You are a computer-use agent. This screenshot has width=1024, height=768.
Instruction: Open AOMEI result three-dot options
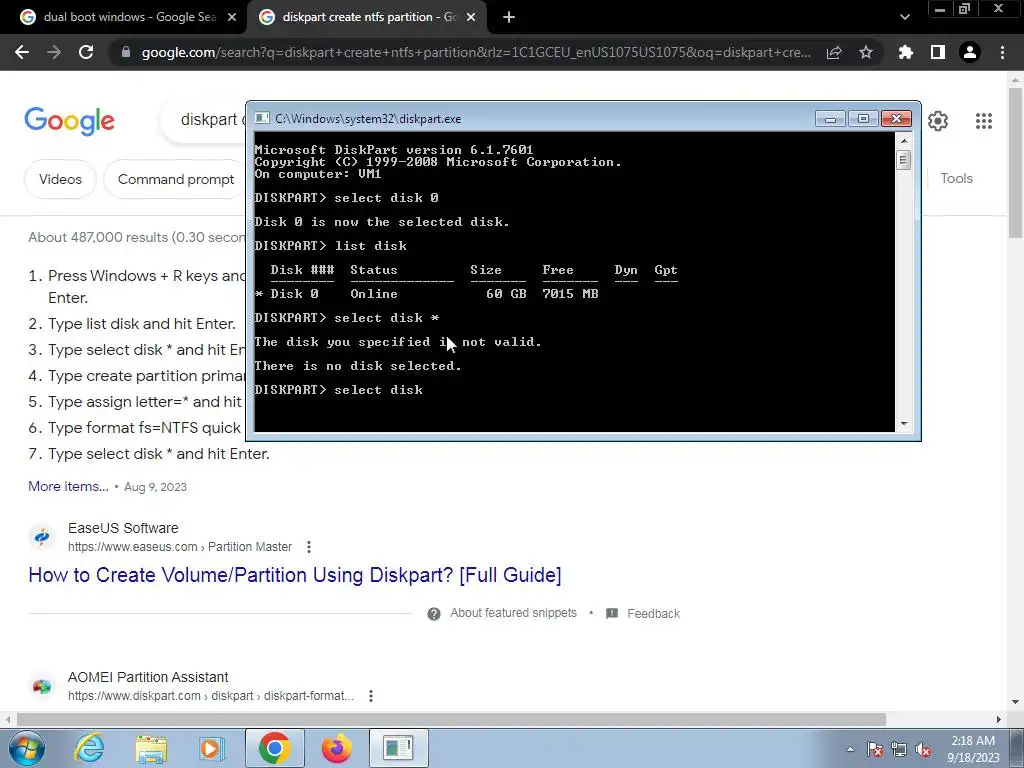pyautogui.click(x=371, y=696)
